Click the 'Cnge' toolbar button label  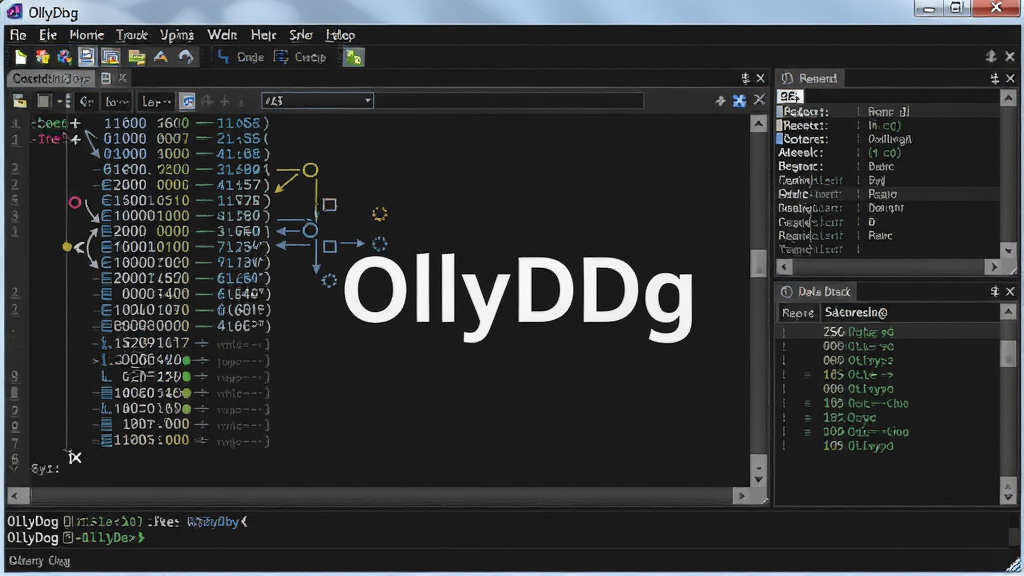click(251, 57)
